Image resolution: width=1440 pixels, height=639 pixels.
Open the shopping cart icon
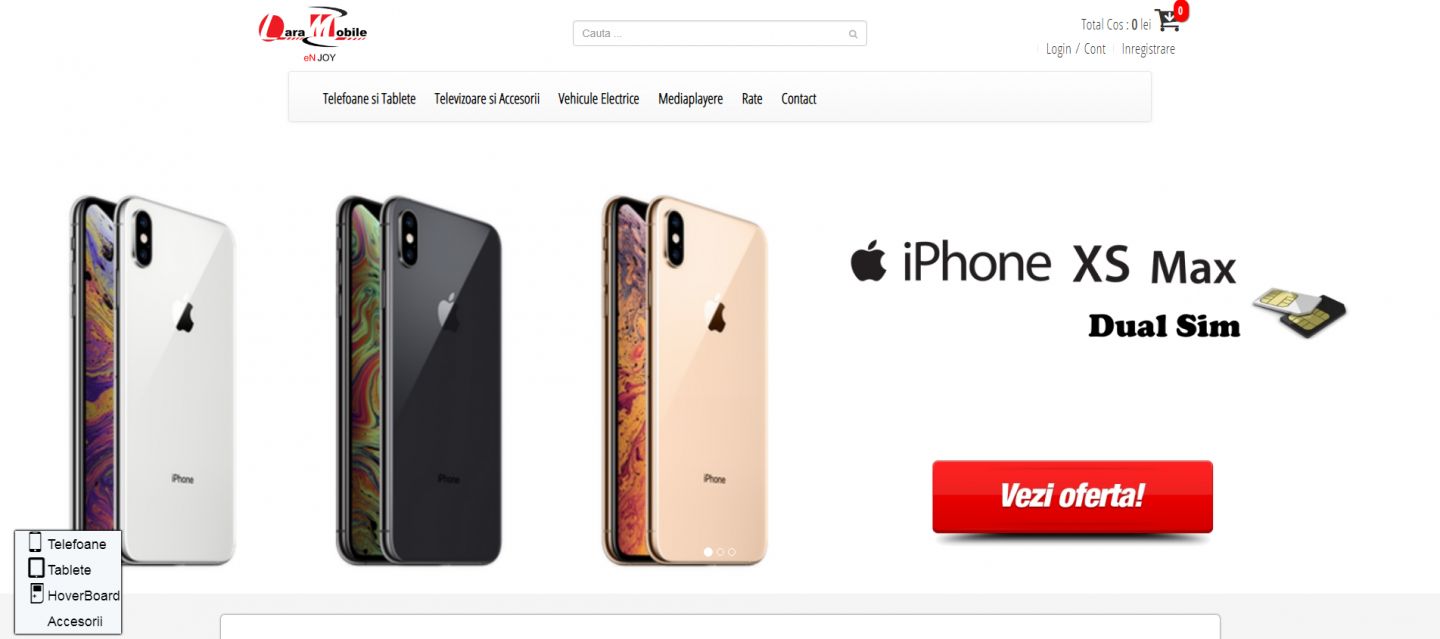(x=1167, y=21)
